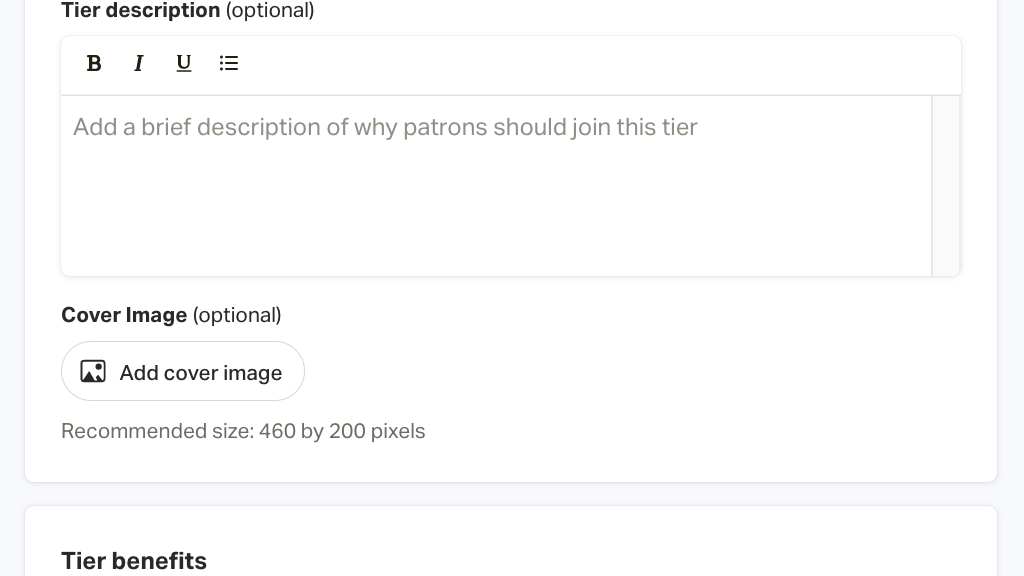Screen dimensions: 1024x576
Task: Click "(optional)" beside Tier description
Action: pyautogui.click(x=270, y=11)
